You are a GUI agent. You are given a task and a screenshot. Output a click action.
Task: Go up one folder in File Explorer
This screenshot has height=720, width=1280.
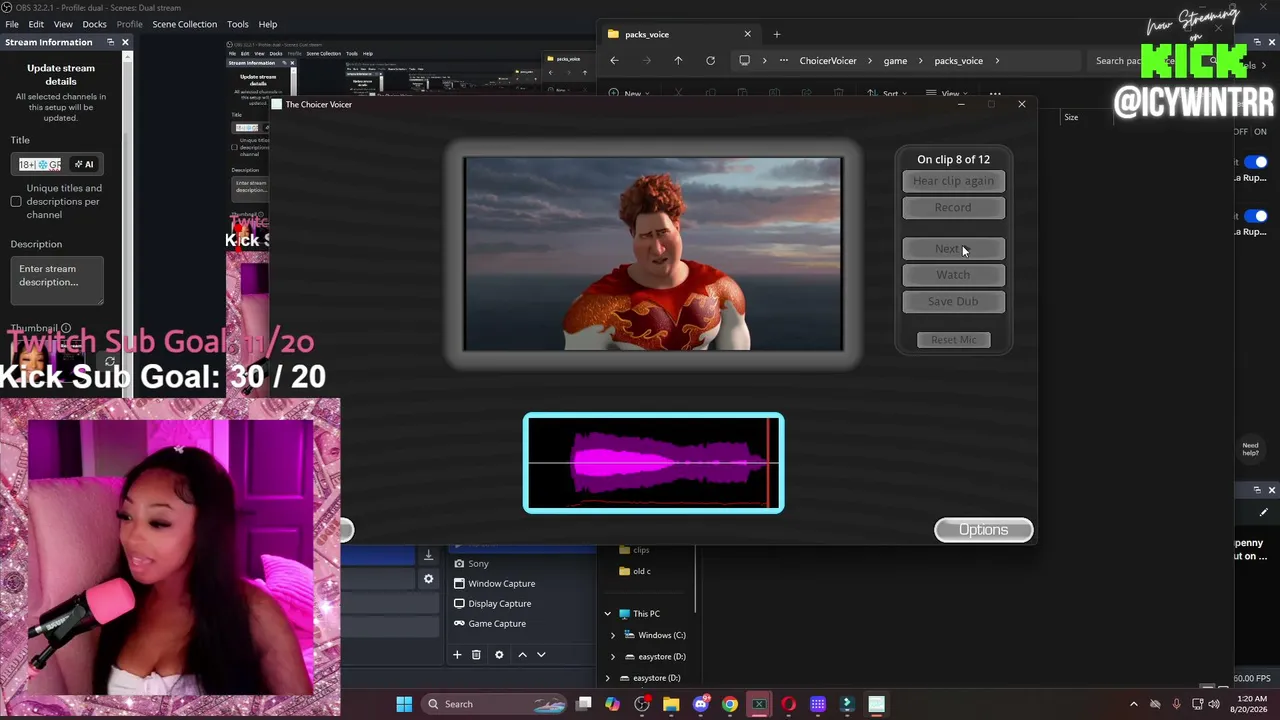(x=678, y=61)
